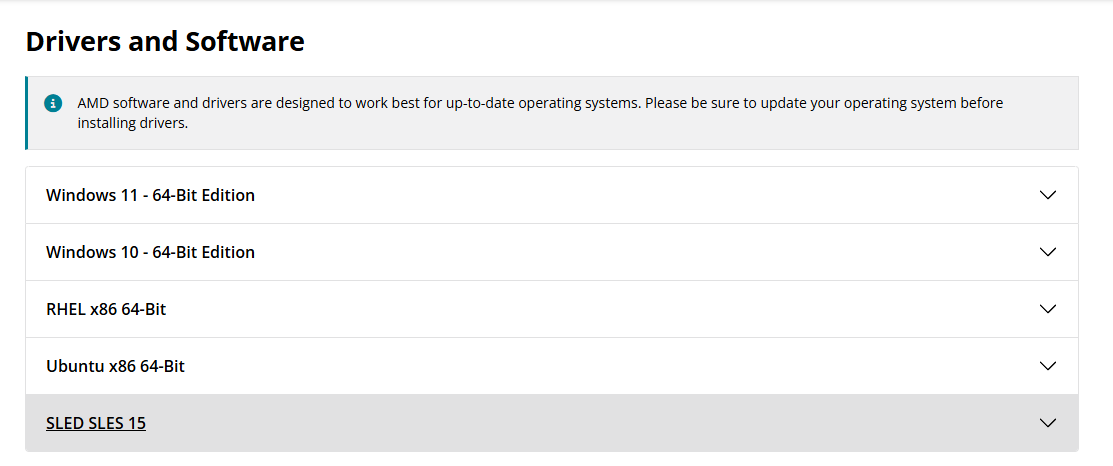Click the teal info icon in notice
This screenshot has width=1113, height=466.
(x=53, y=104)
